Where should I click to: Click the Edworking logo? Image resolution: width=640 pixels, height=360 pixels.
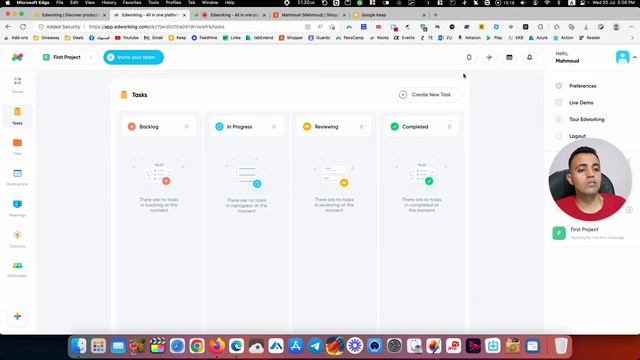(17, 57)
